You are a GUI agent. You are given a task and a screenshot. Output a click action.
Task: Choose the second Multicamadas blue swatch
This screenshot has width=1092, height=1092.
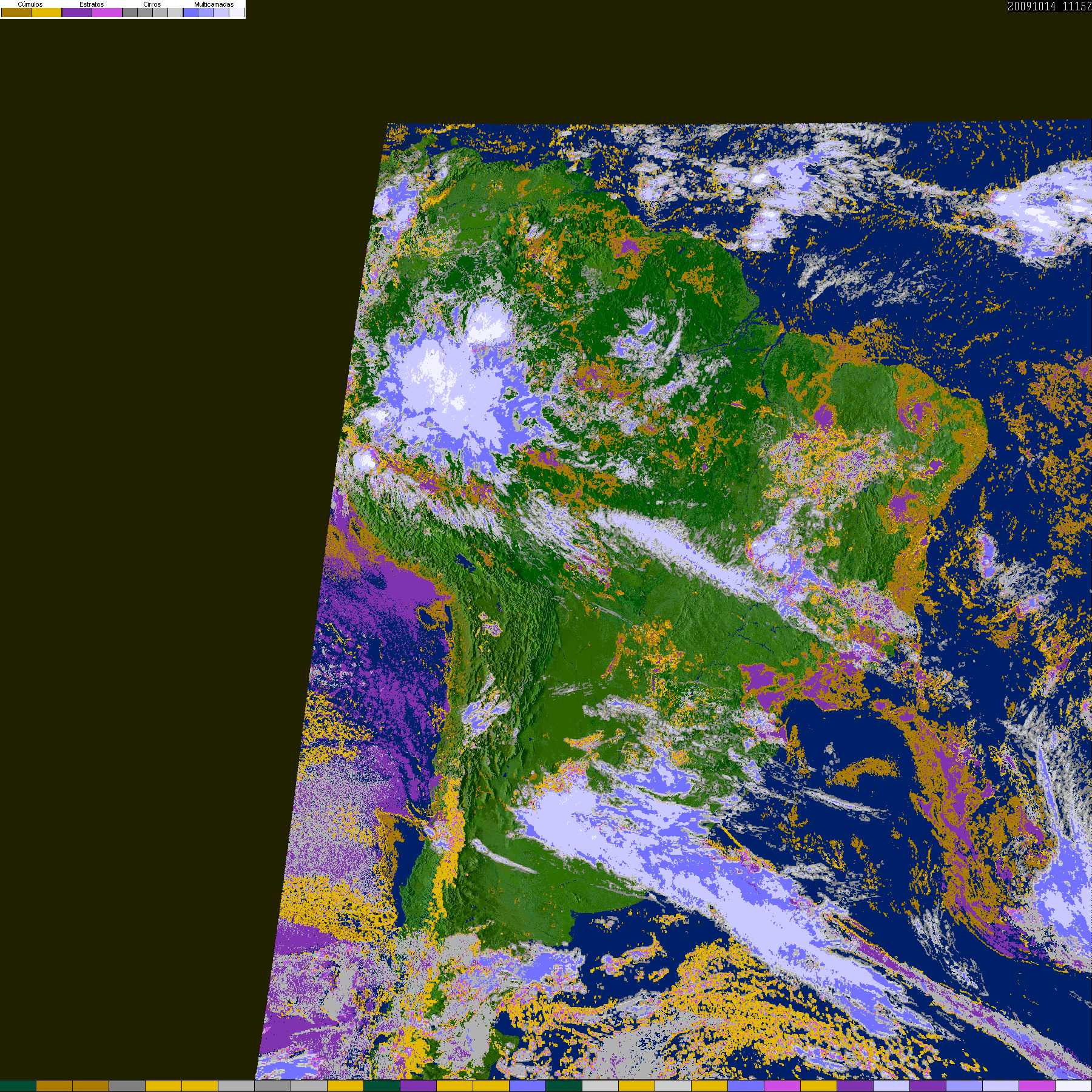pos(206,12)
